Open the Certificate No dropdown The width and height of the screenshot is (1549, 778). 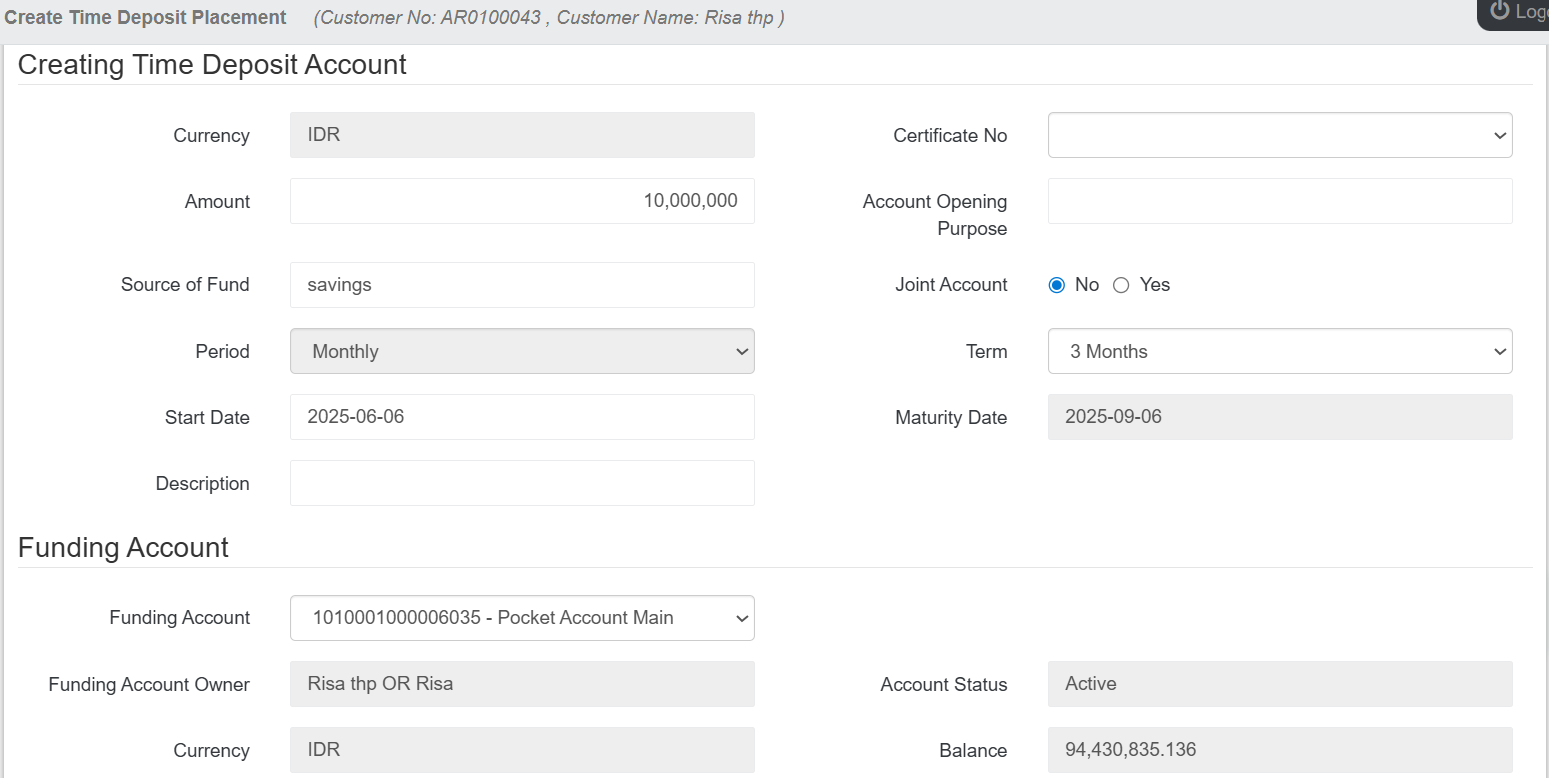tap(1279, 135)
